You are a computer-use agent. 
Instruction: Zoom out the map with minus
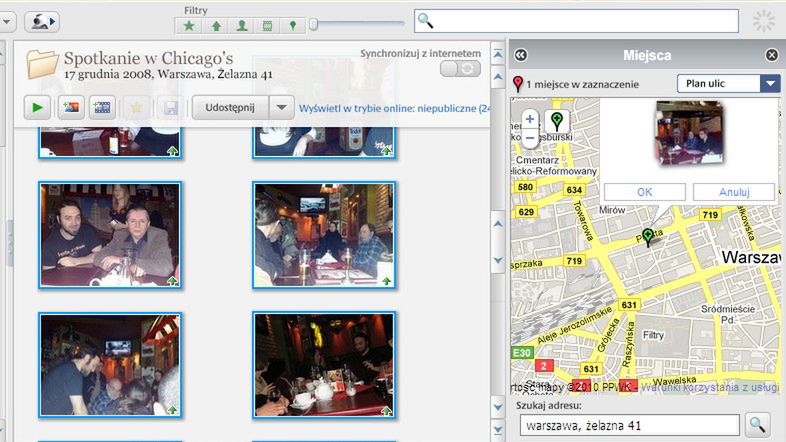(x=530, y=138)
